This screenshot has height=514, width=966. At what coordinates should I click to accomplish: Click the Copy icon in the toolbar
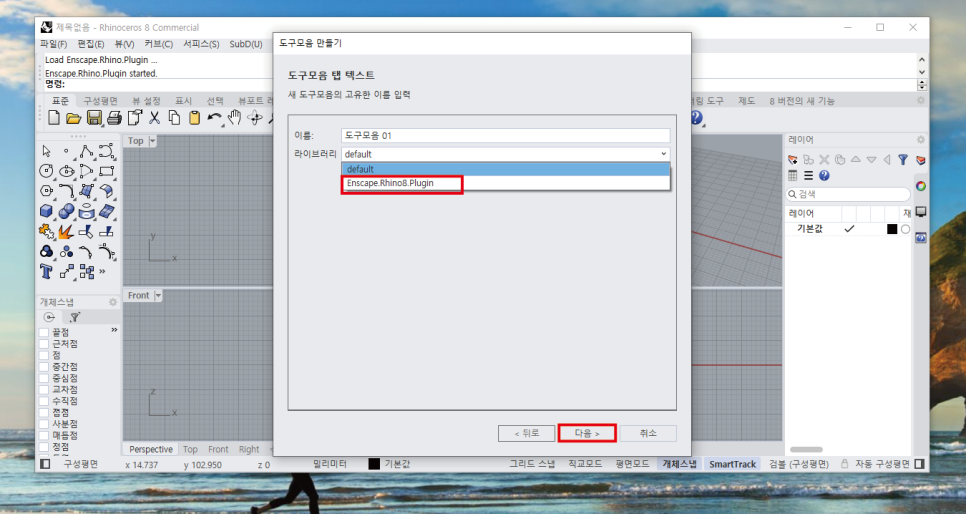[x=174, y=118]
